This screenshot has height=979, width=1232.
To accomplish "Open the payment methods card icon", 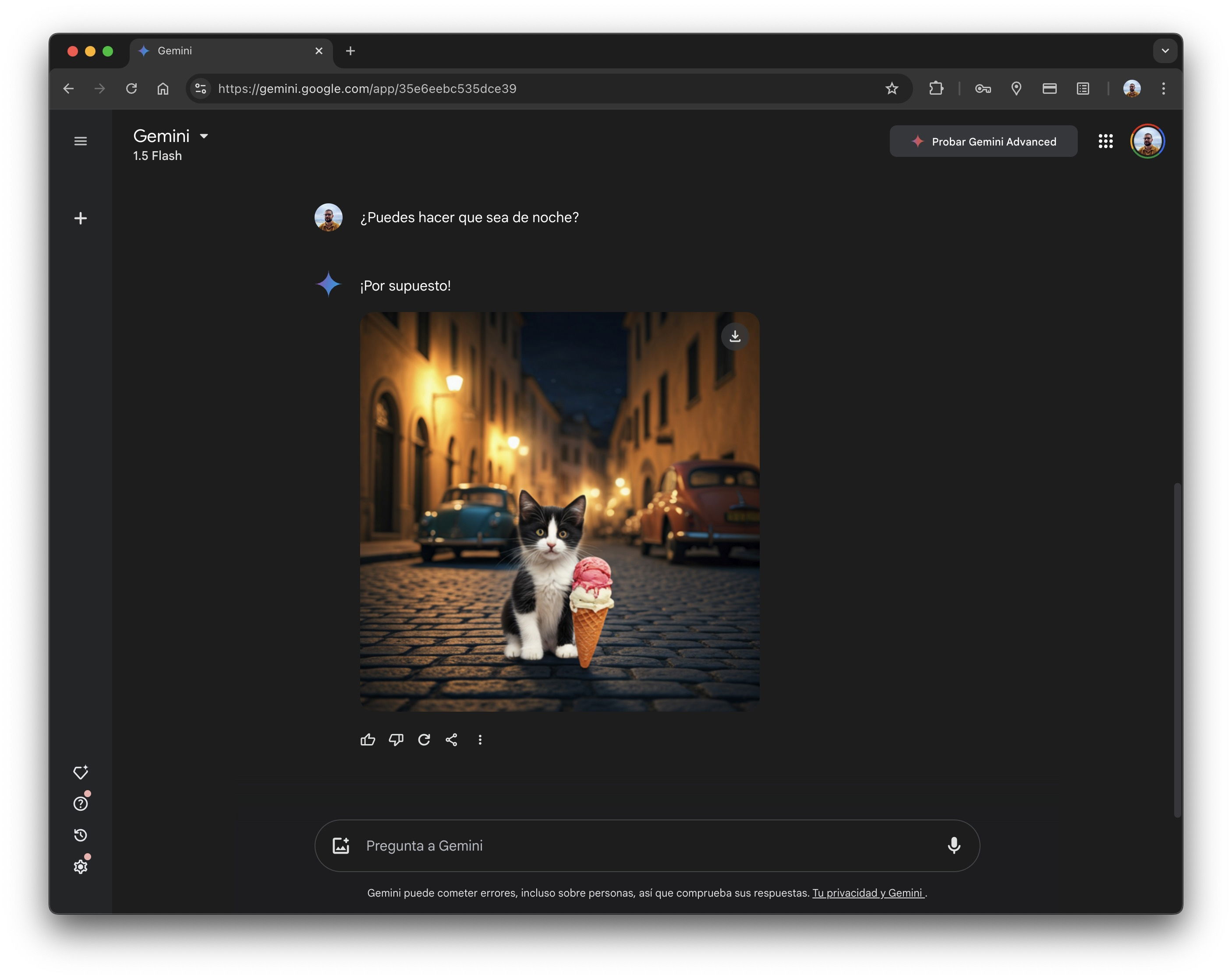I will (1049, 89).
